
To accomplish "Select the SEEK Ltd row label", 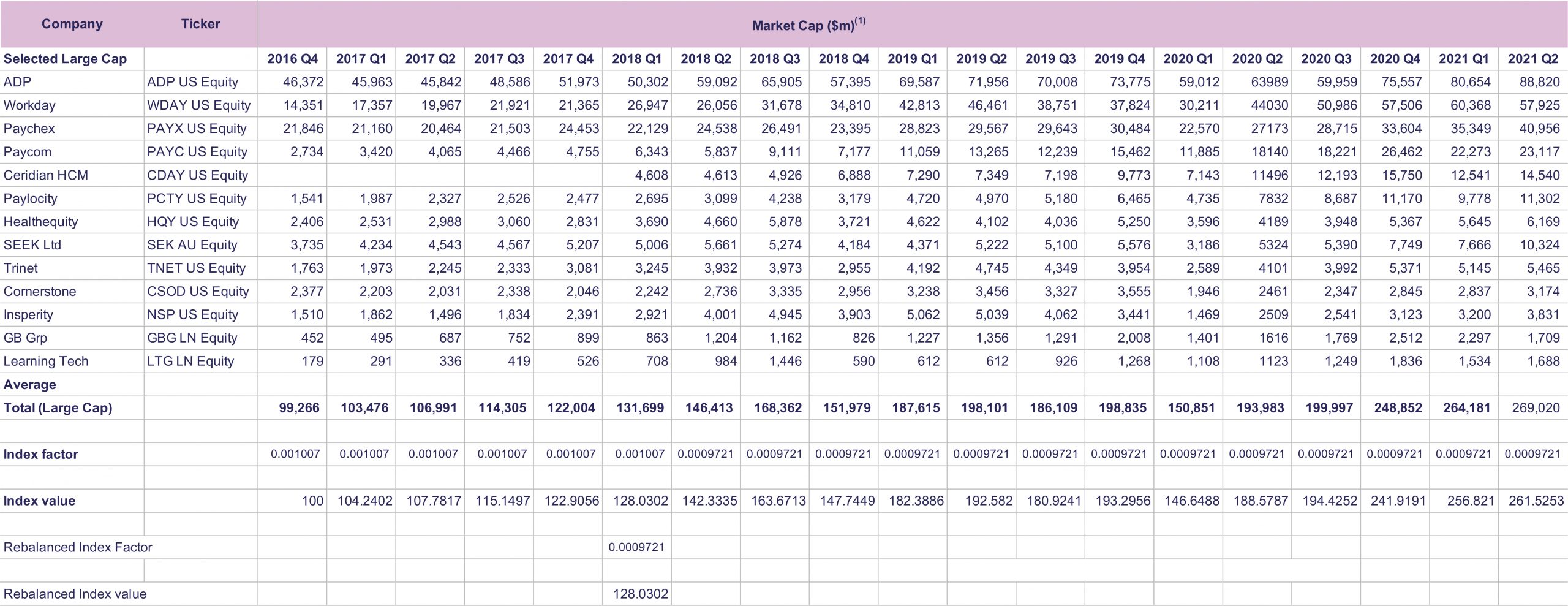I will [32, 245].
